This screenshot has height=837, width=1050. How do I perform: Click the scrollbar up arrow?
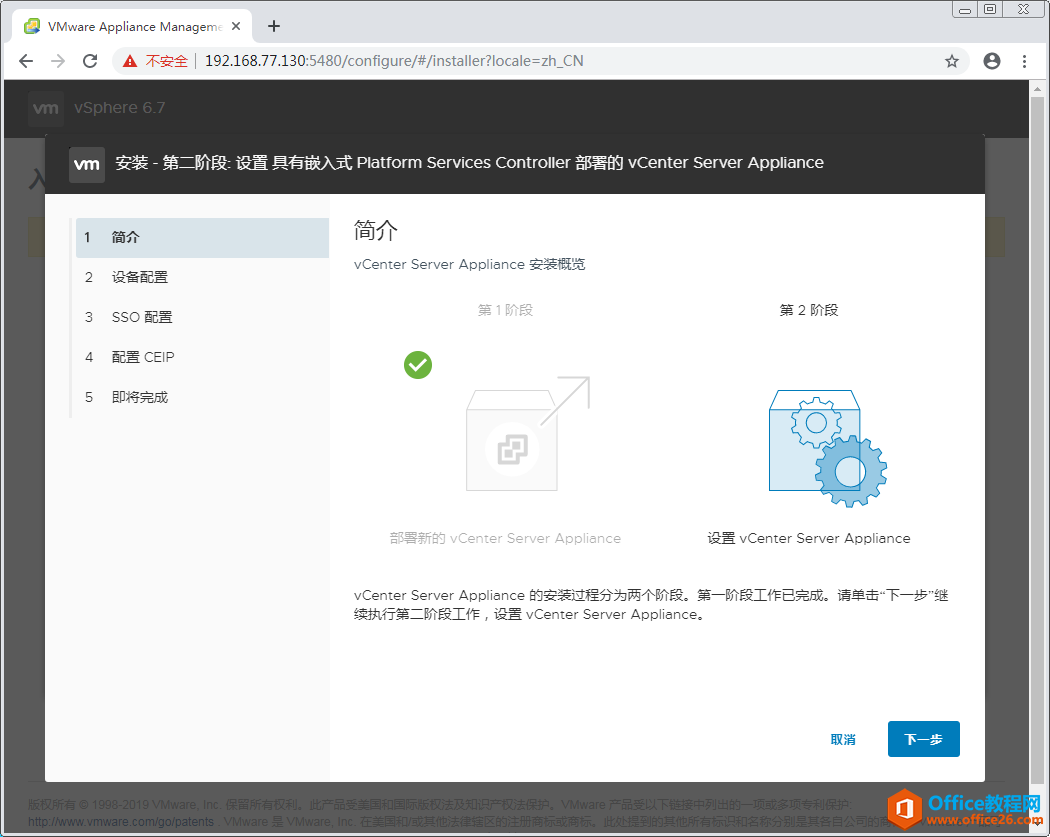(x=1037, y=88)
